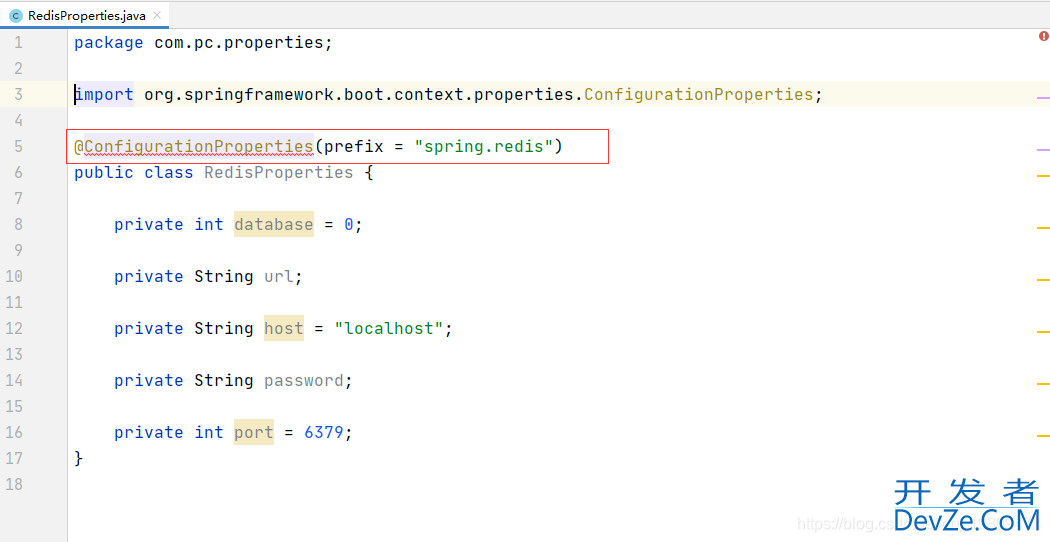Image resolution: width=1050 pixels, height=542 pixels.
Task: Click the yellow warning stripe beside line 8
Action: point(1043,228)
